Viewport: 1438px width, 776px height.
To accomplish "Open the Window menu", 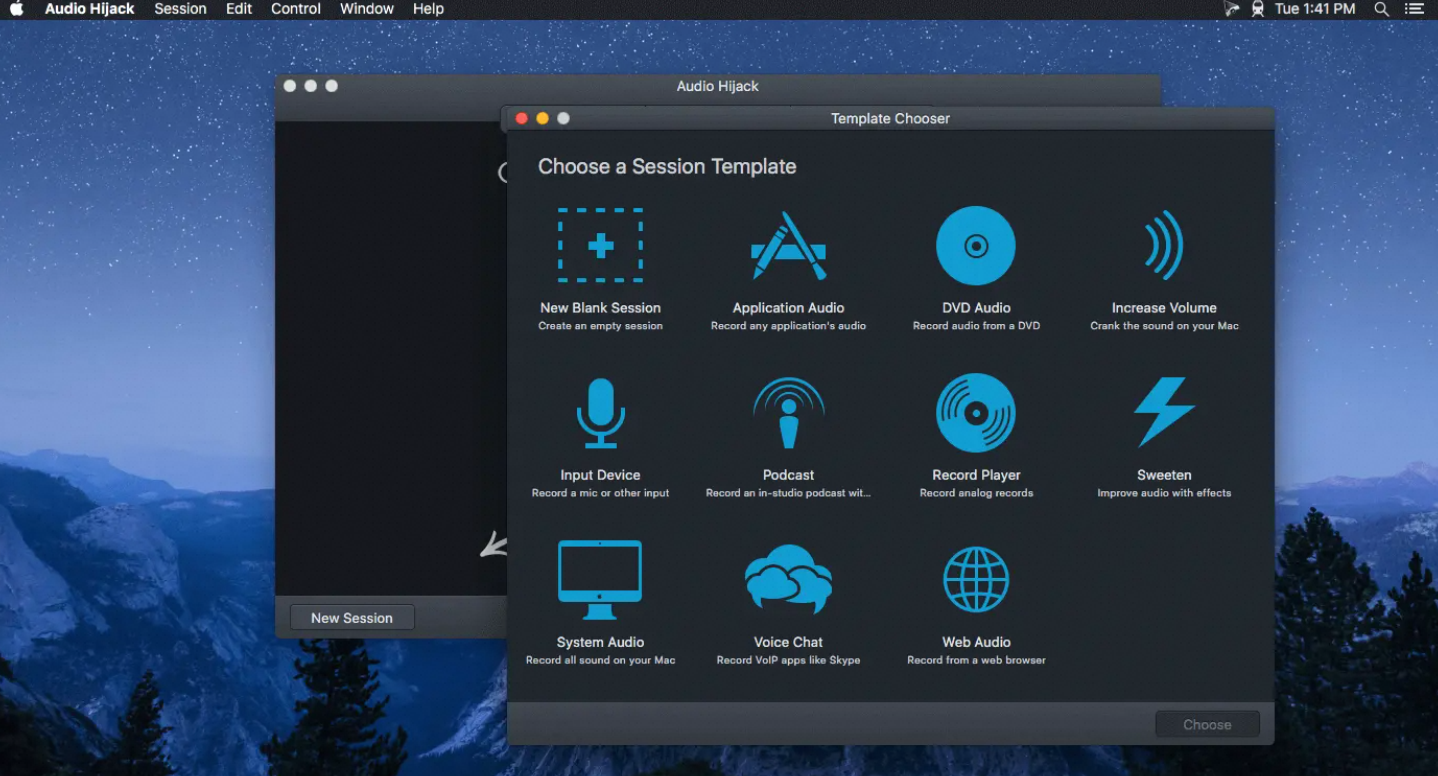I will pyautogui.click(x=367, y=9).
